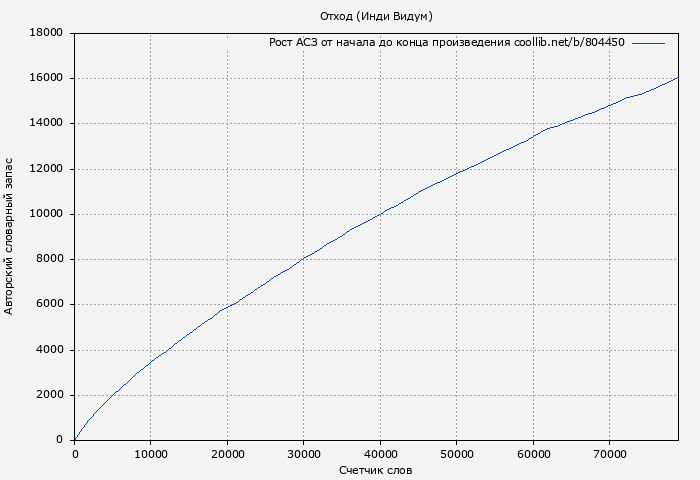700x480 pixels.
Task: Click the legend text with coollib.net/b/804450
Action: click(447, 43)
